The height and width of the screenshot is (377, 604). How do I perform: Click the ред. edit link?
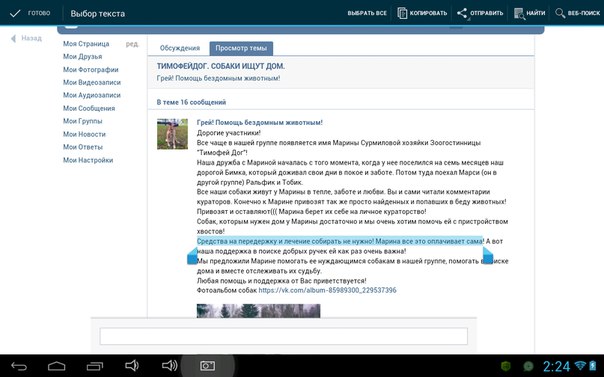coord(132,44)
